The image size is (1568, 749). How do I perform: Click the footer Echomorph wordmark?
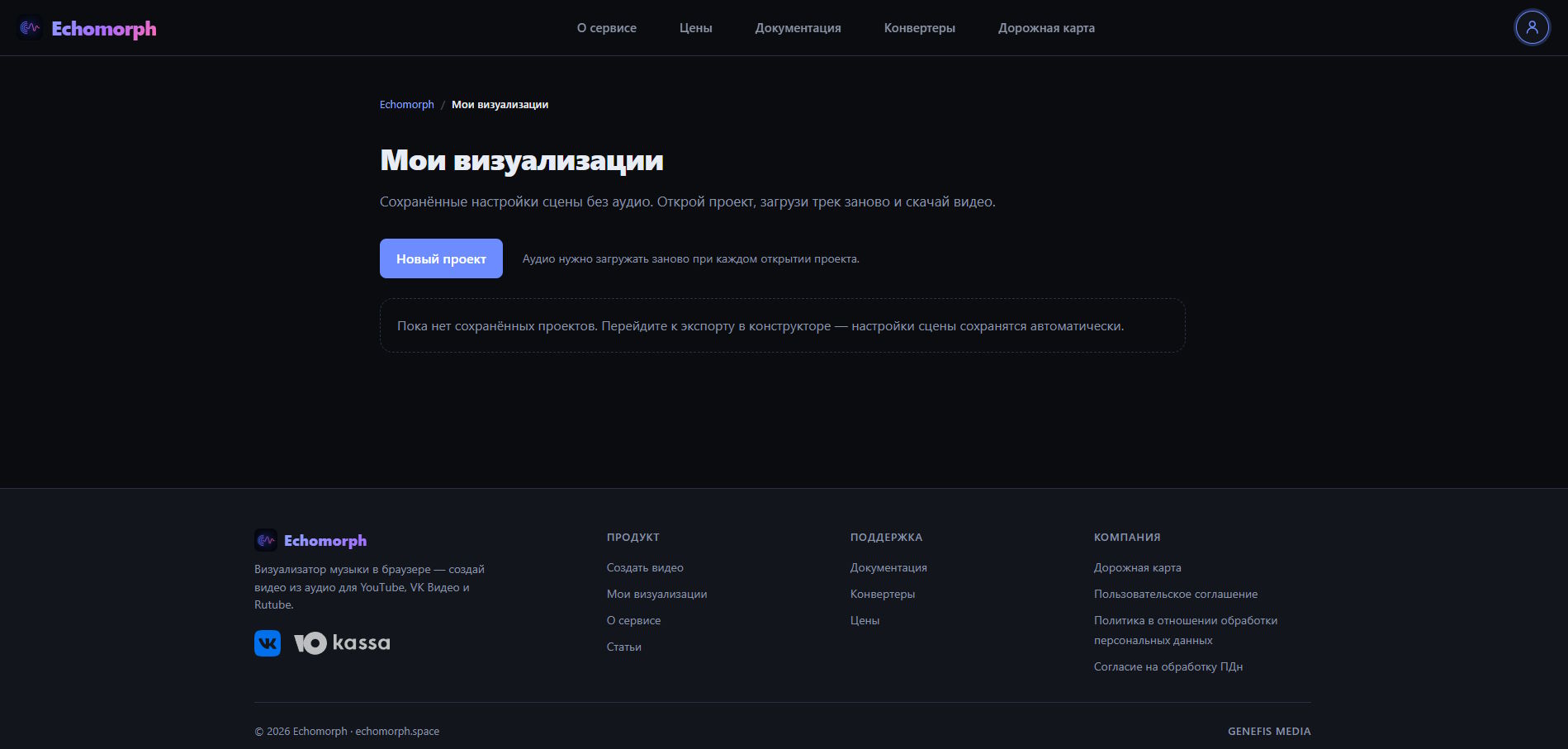pos(325,541)
